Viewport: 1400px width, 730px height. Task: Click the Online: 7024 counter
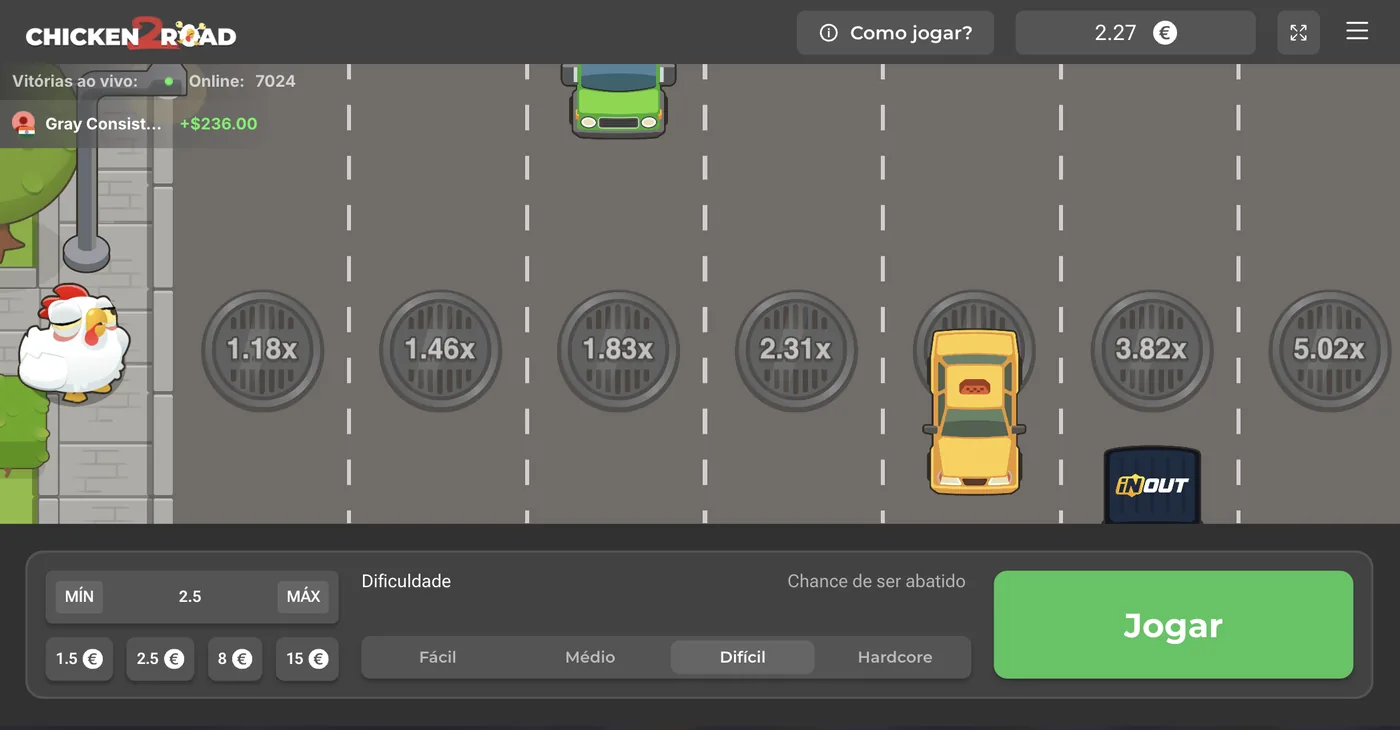click(242, 81)
